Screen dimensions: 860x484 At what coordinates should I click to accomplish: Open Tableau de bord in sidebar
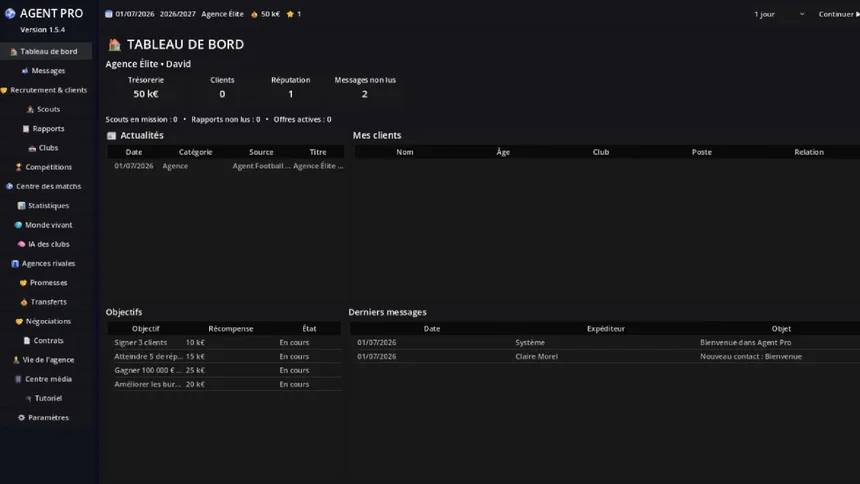[46, 51]
